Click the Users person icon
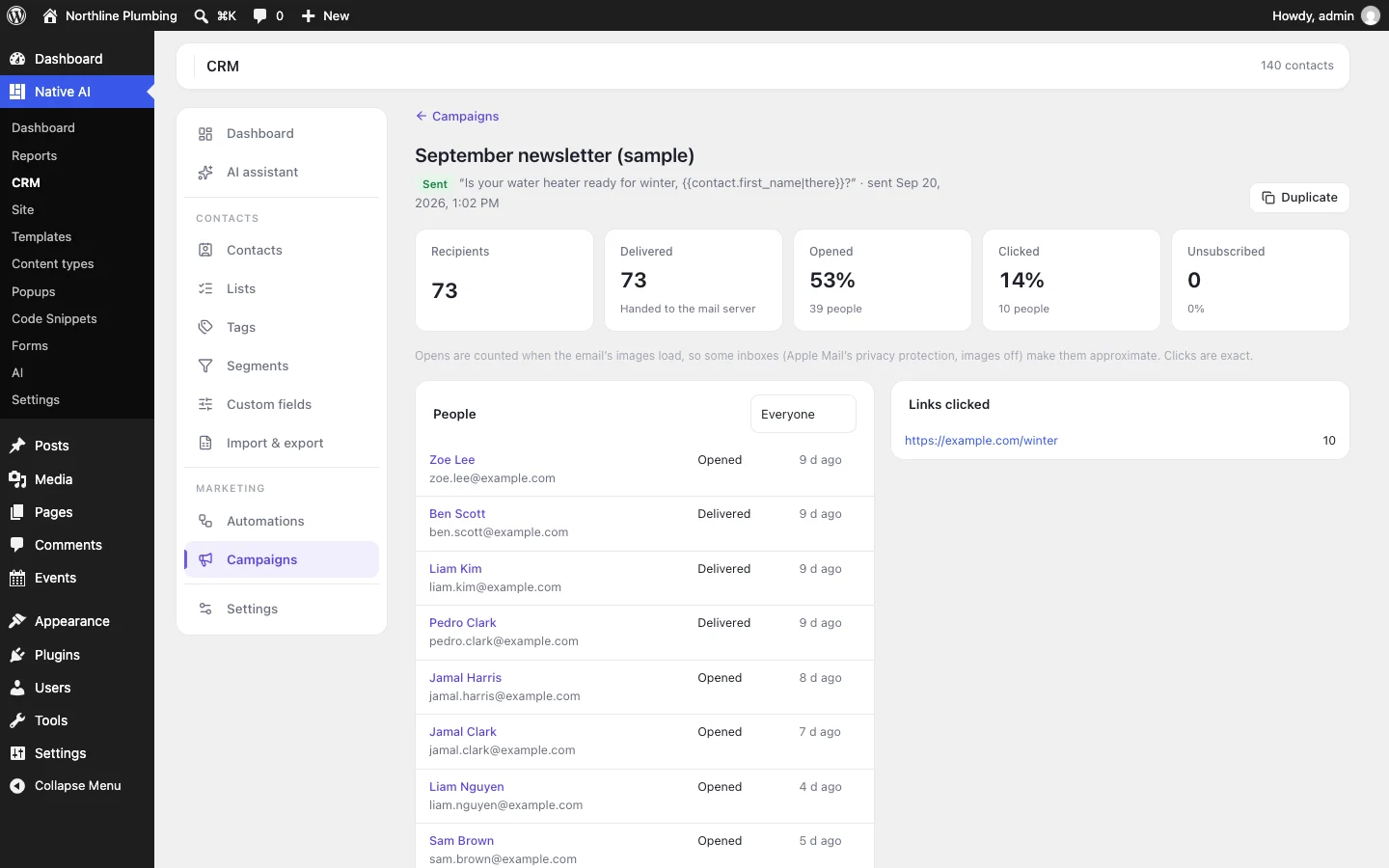Screen dimensions: 1389x868 click(x=17, y=688)
